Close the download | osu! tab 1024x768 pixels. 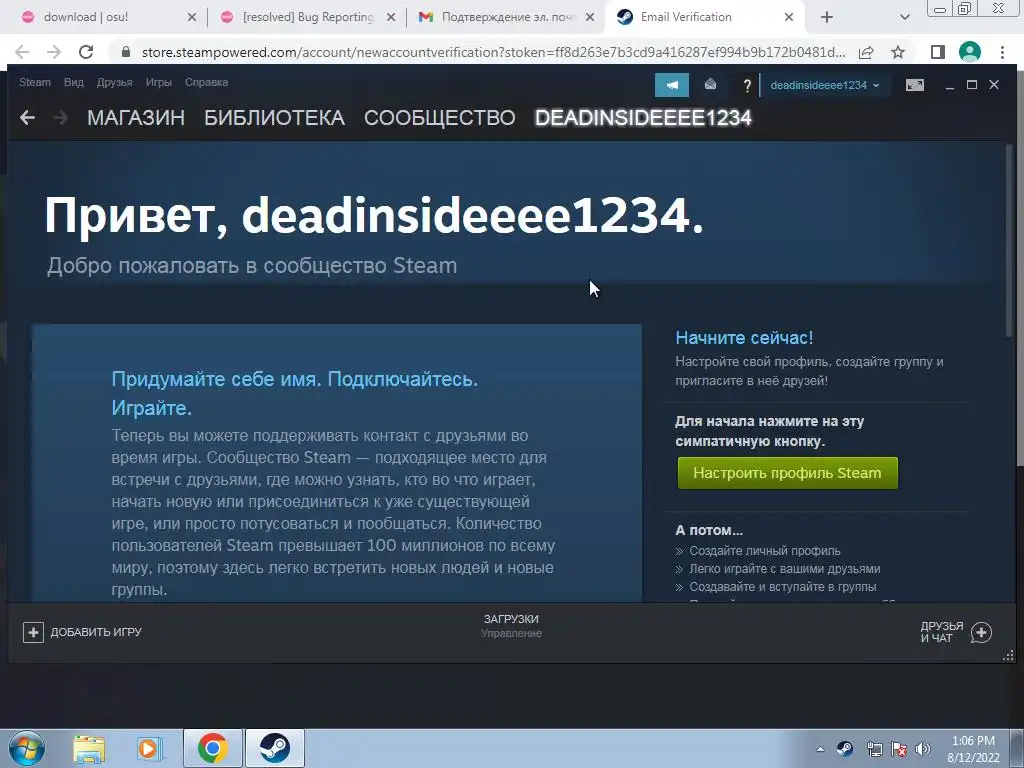192,17
